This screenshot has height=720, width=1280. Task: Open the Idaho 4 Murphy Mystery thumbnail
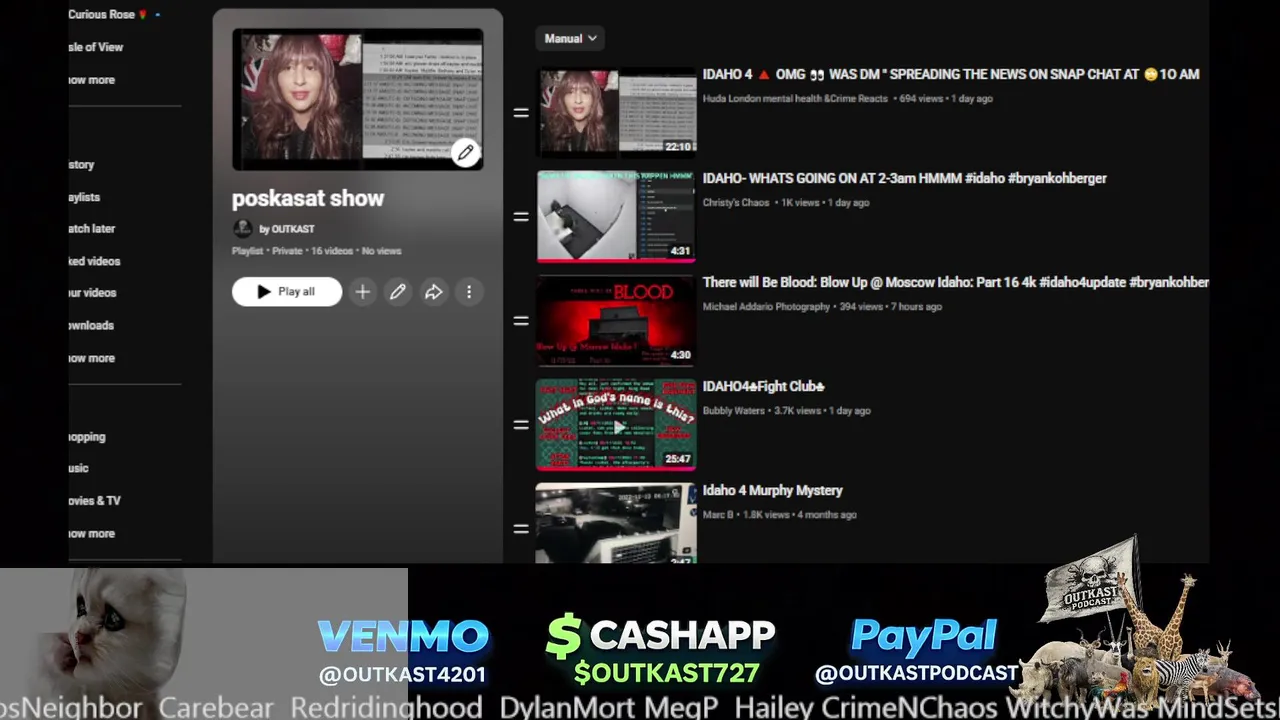616,523
